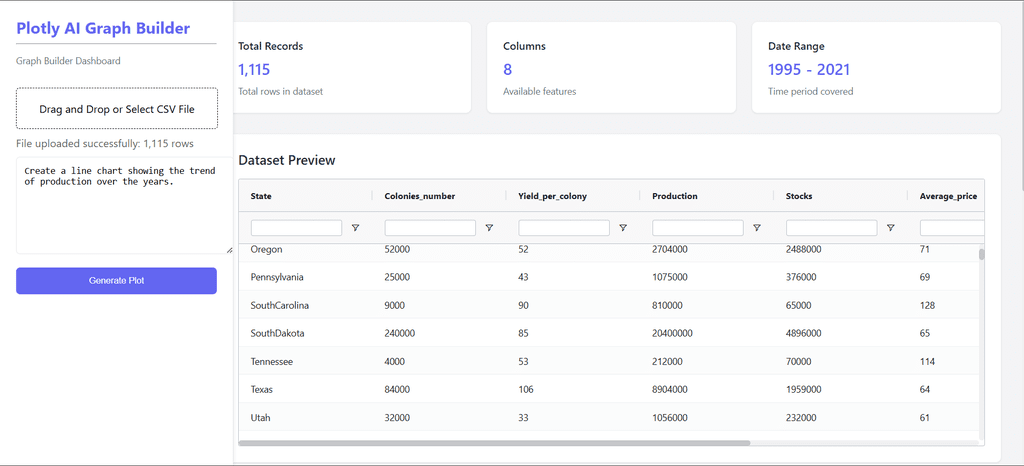This screenshot has height=466, width=1024.
Task: Sort by the Yield_per_colony column header
Action: pyautogui.click(x=552, y=196)
